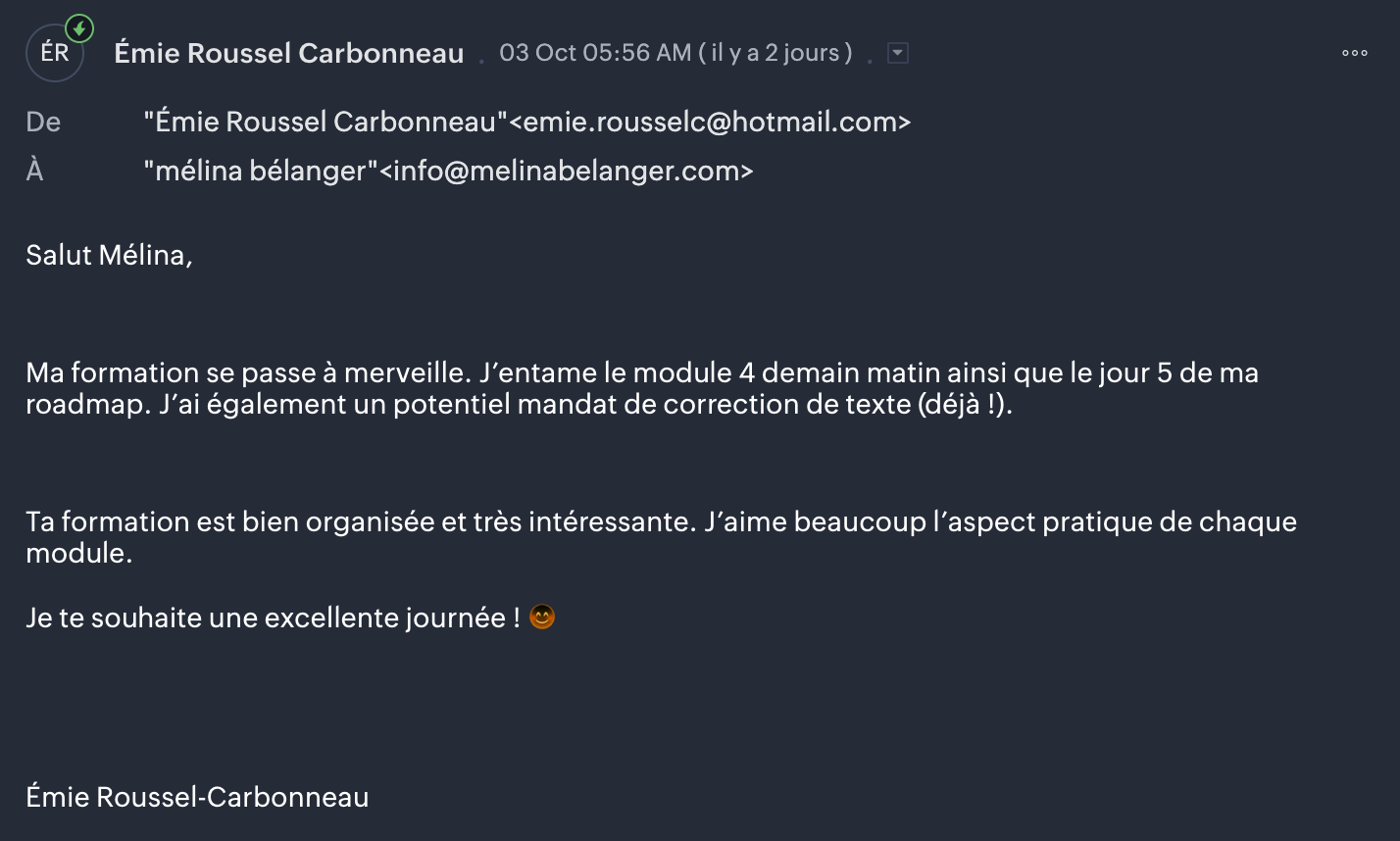Click the quoted sender name in De row
1400x841 pixels.
pos(325,122)
